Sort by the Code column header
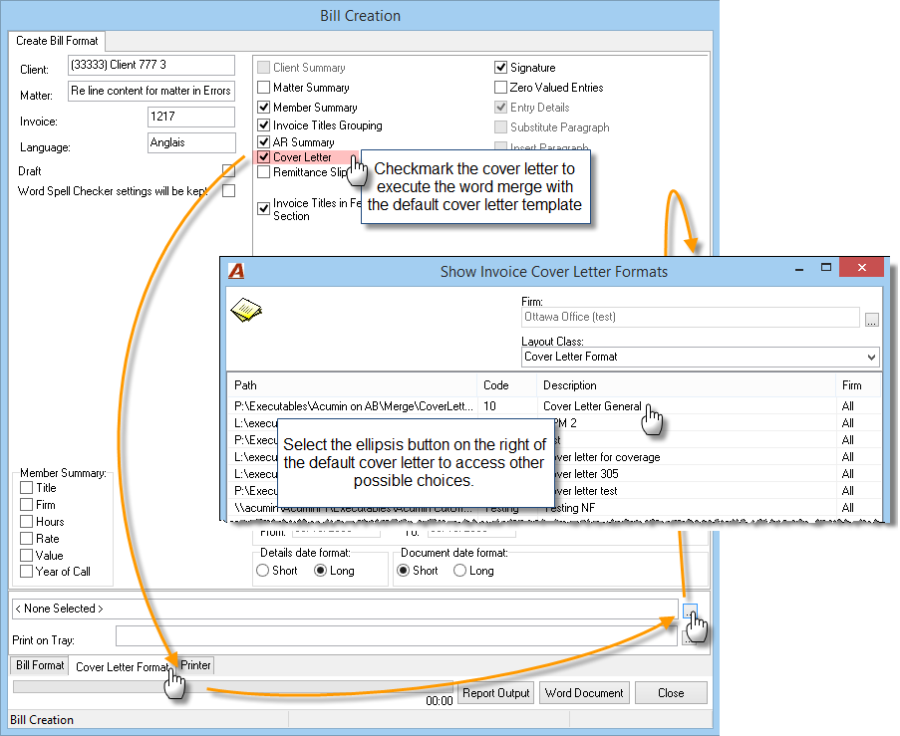 (x=506, y=385)
